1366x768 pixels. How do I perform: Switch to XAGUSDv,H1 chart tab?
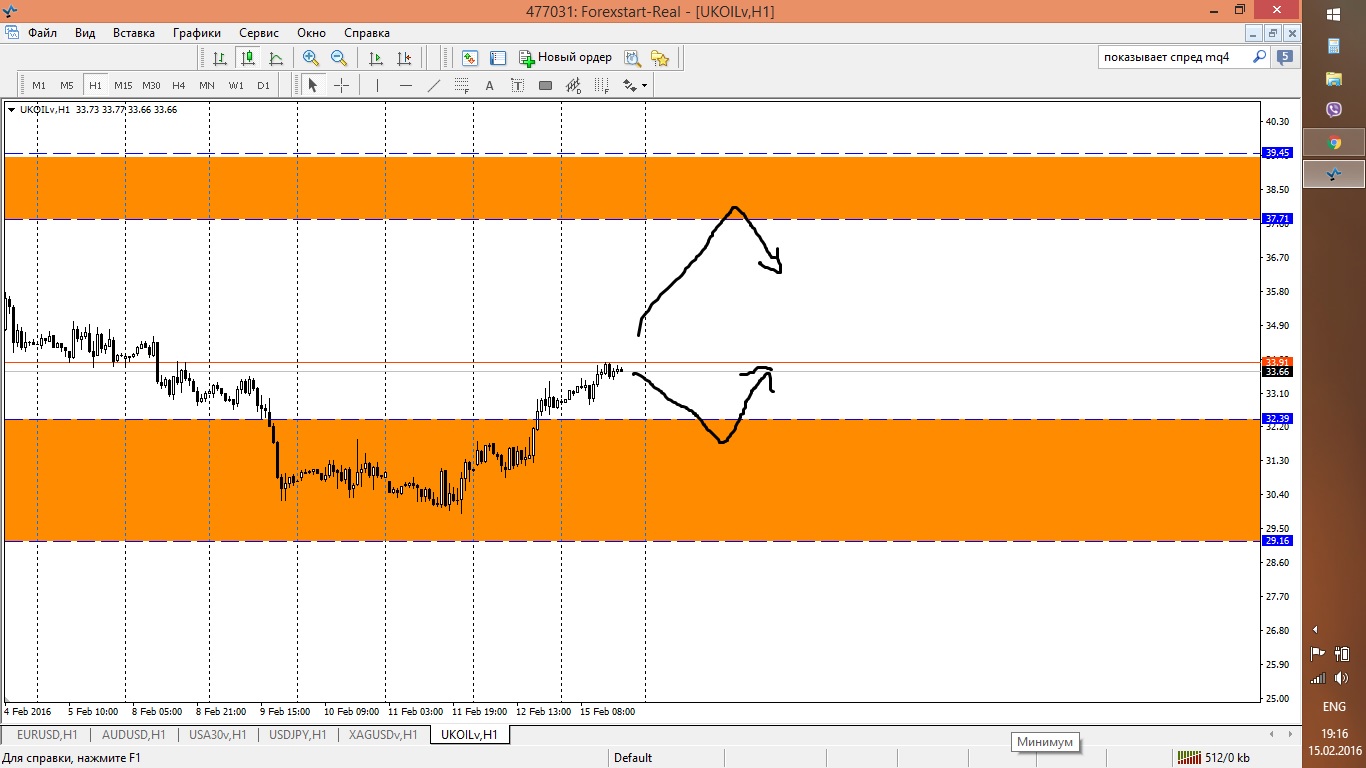[382, 735]
